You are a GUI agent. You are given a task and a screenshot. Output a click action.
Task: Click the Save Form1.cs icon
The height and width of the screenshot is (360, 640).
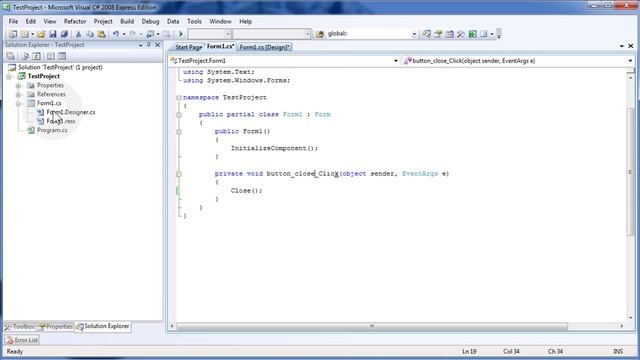tap(53, 34)
